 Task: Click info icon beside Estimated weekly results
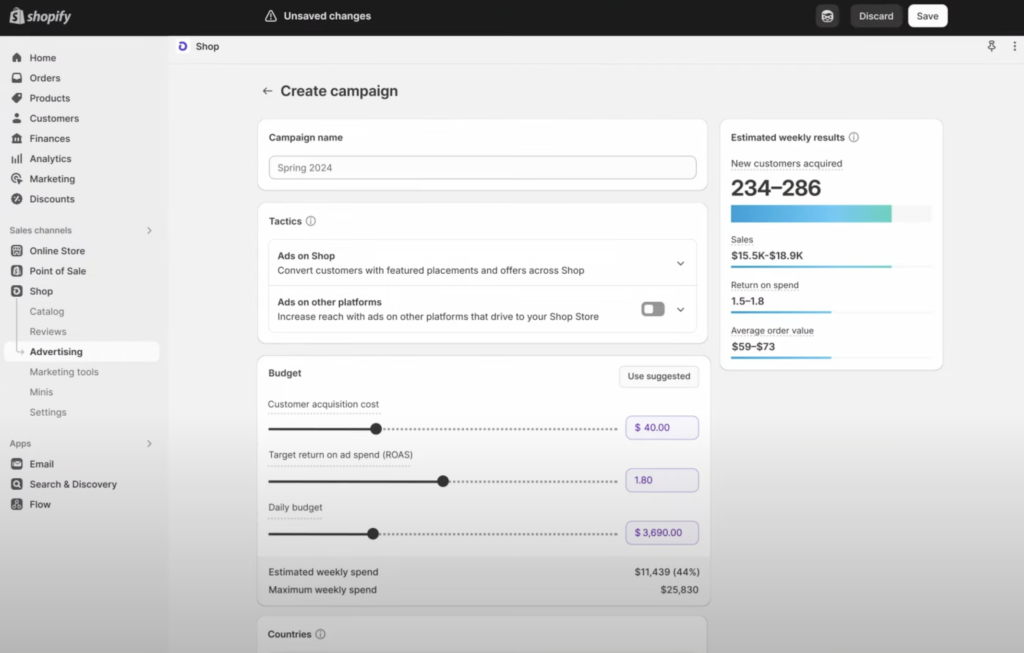(854, 137)
